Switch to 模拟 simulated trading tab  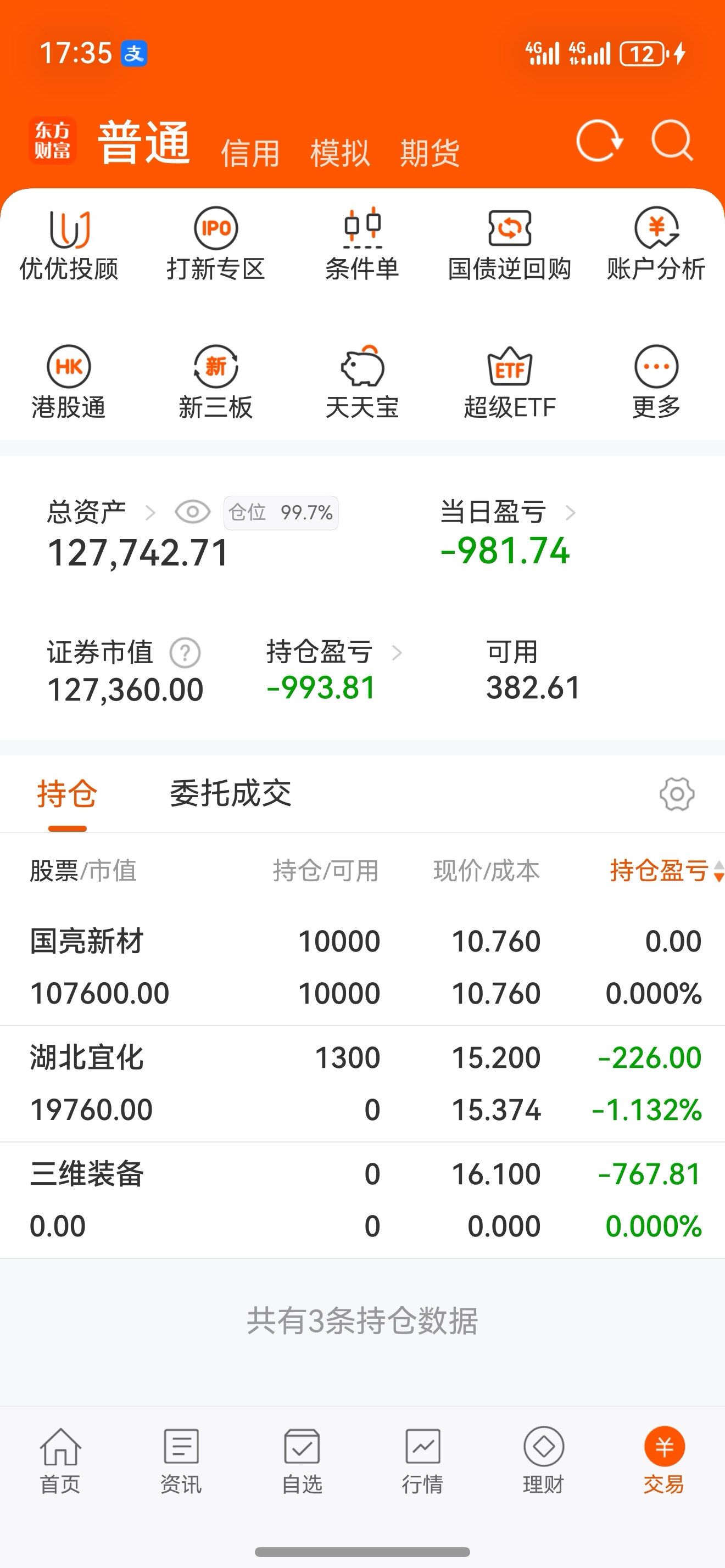(341, 153)
